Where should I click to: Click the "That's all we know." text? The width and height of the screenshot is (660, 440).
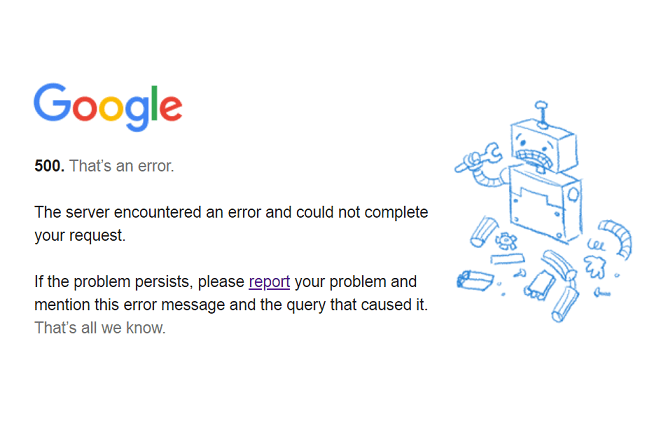(100, 328)
